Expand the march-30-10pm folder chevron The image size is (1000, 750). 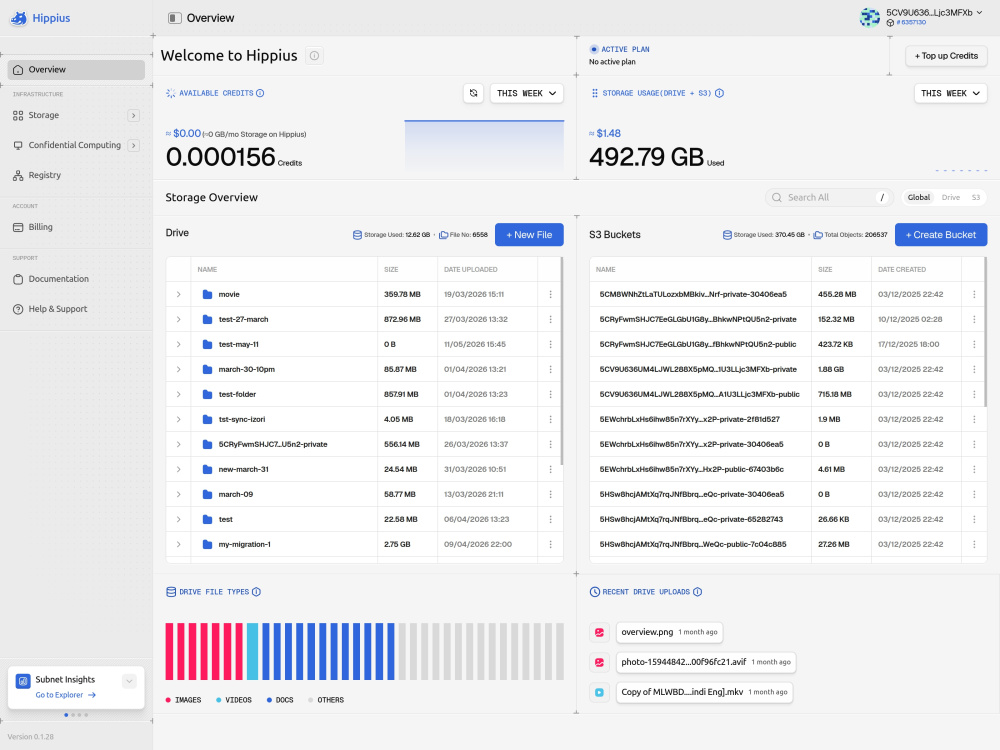click(179, 369)
